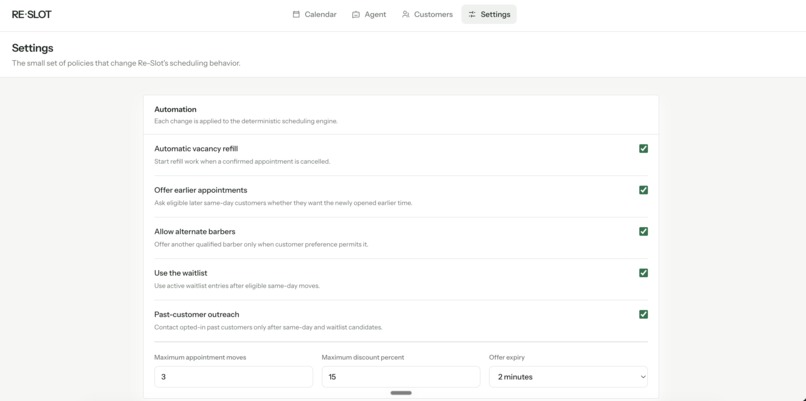Uncheck Offer earlier appointments
Image resolution: width=806 pixels, height=401 pixels.
coord(643,190)
